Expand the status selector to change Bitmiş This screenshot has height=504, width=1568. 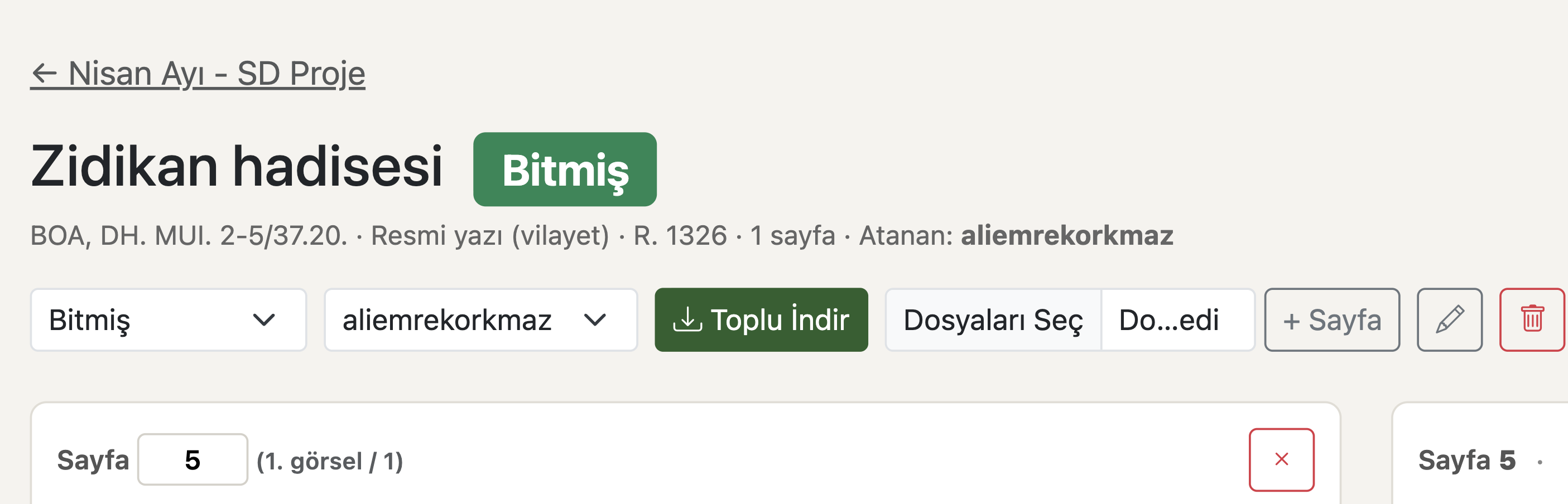coord(170,319)
